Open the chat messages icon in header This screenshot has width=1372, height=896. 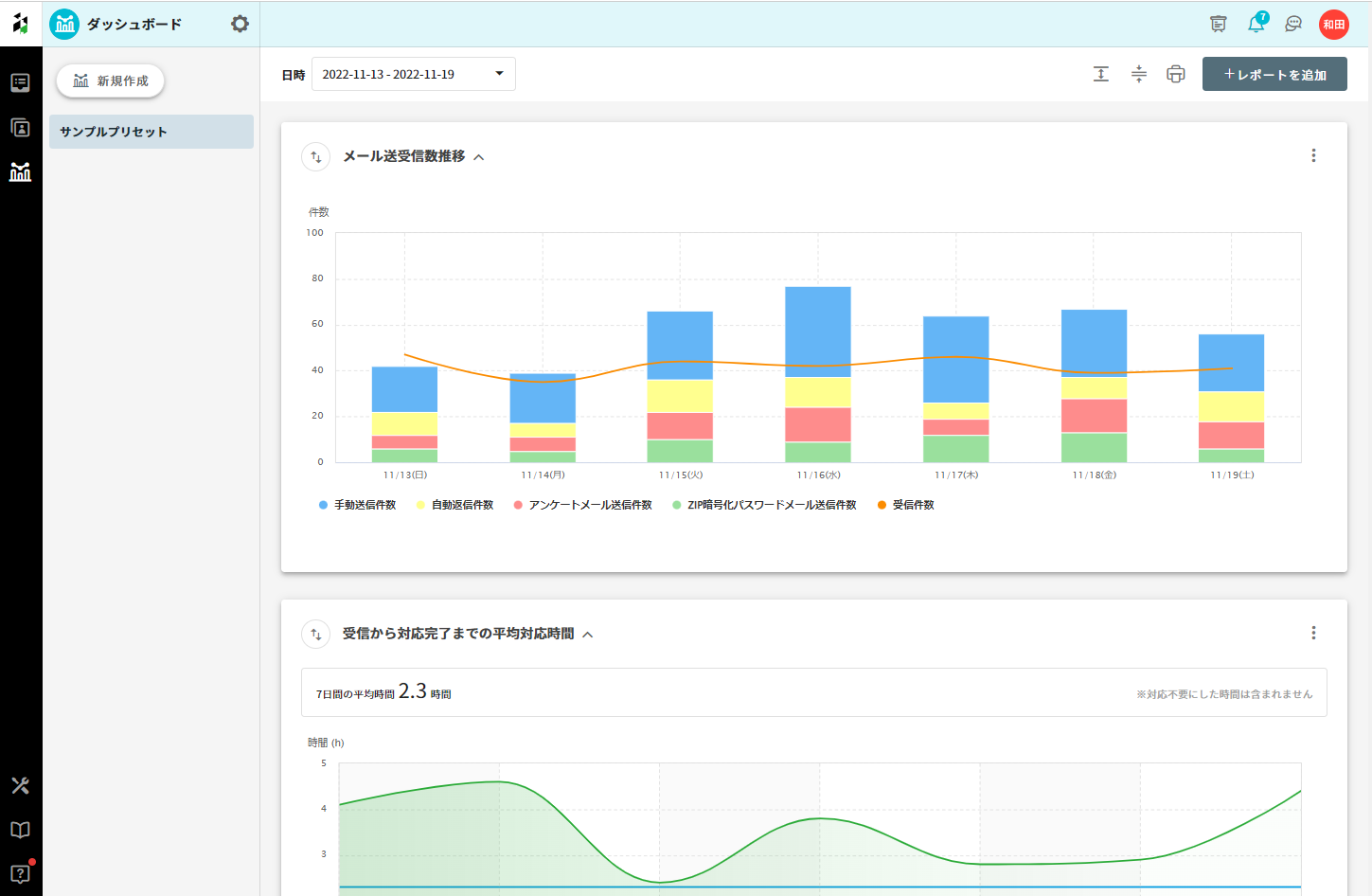click(x=1293, y=24)
